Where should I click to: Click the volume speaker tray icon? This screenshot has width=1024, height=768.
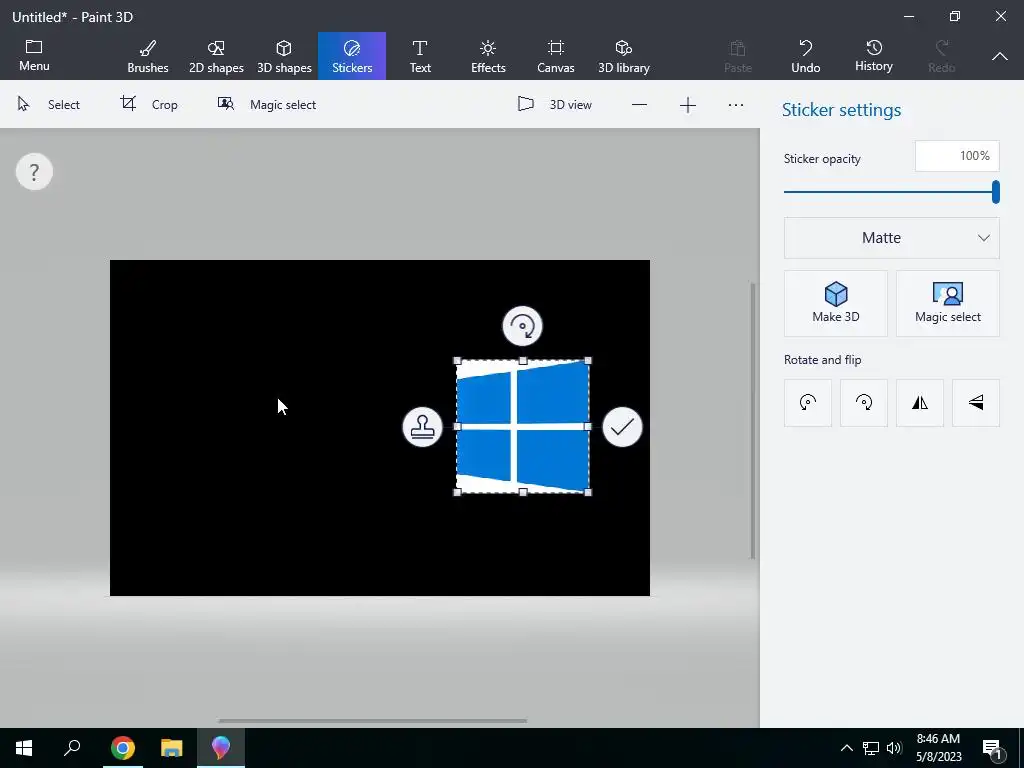[x=894, y=748]
